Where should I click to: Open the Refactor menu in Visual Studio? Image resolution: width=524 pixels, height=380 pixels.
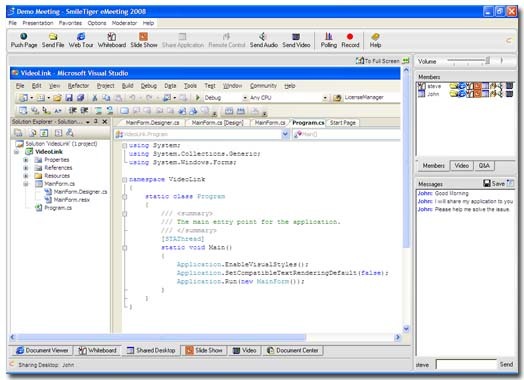click(79, 86)
